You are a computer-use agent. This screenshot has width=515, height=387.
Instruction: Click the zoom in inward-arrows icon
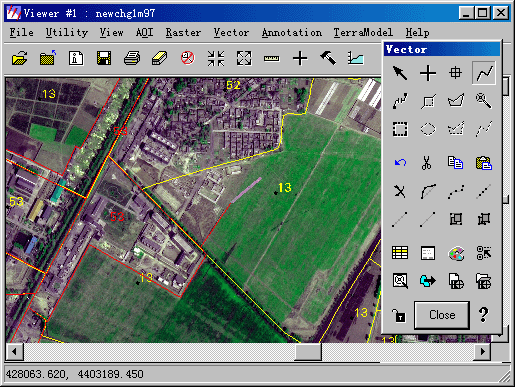point(216,58)
